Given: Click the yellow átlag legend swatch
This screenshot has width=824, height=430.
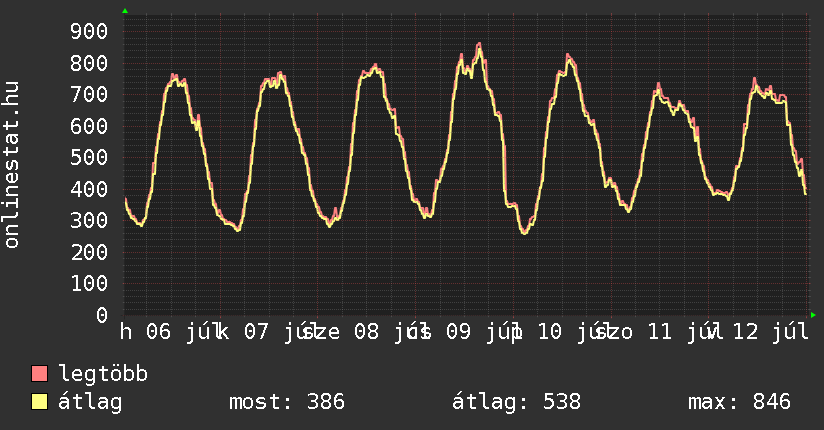Looking at the screenshot, I should (39, 402).
